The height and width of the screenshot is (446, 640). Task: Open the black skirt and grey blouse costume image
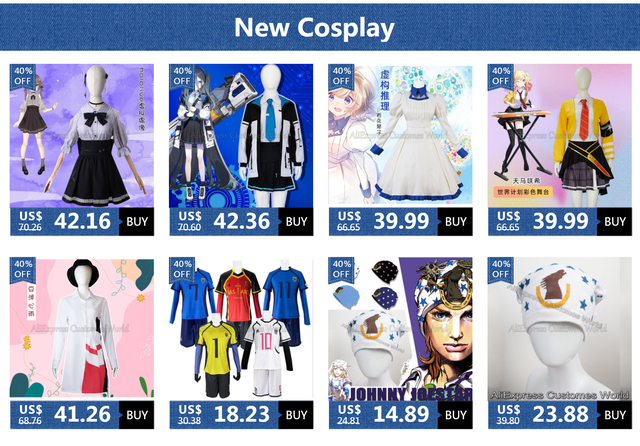(82, 135)
